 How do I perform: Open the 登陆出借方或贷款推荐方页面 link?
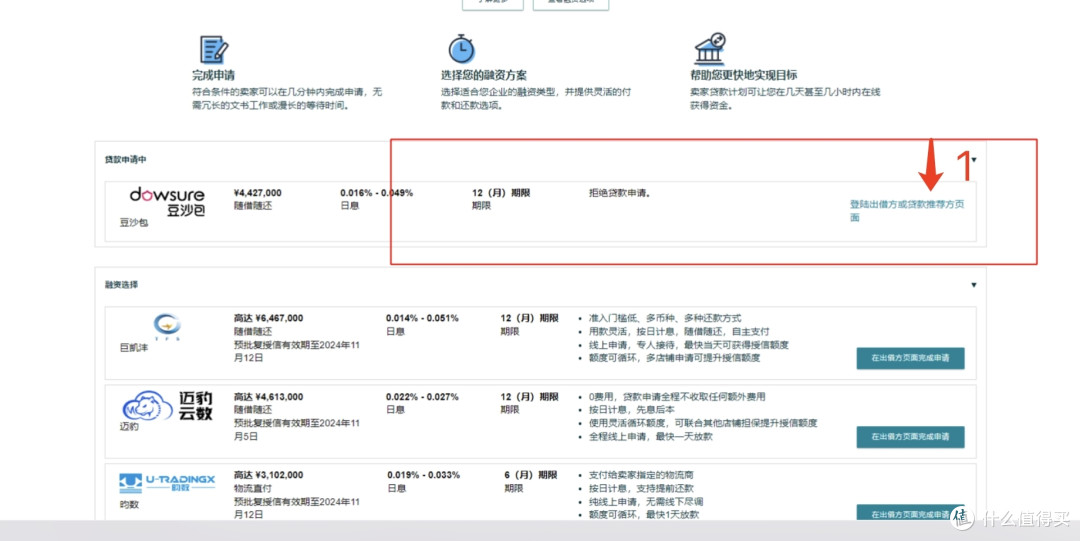pos(906,211)
